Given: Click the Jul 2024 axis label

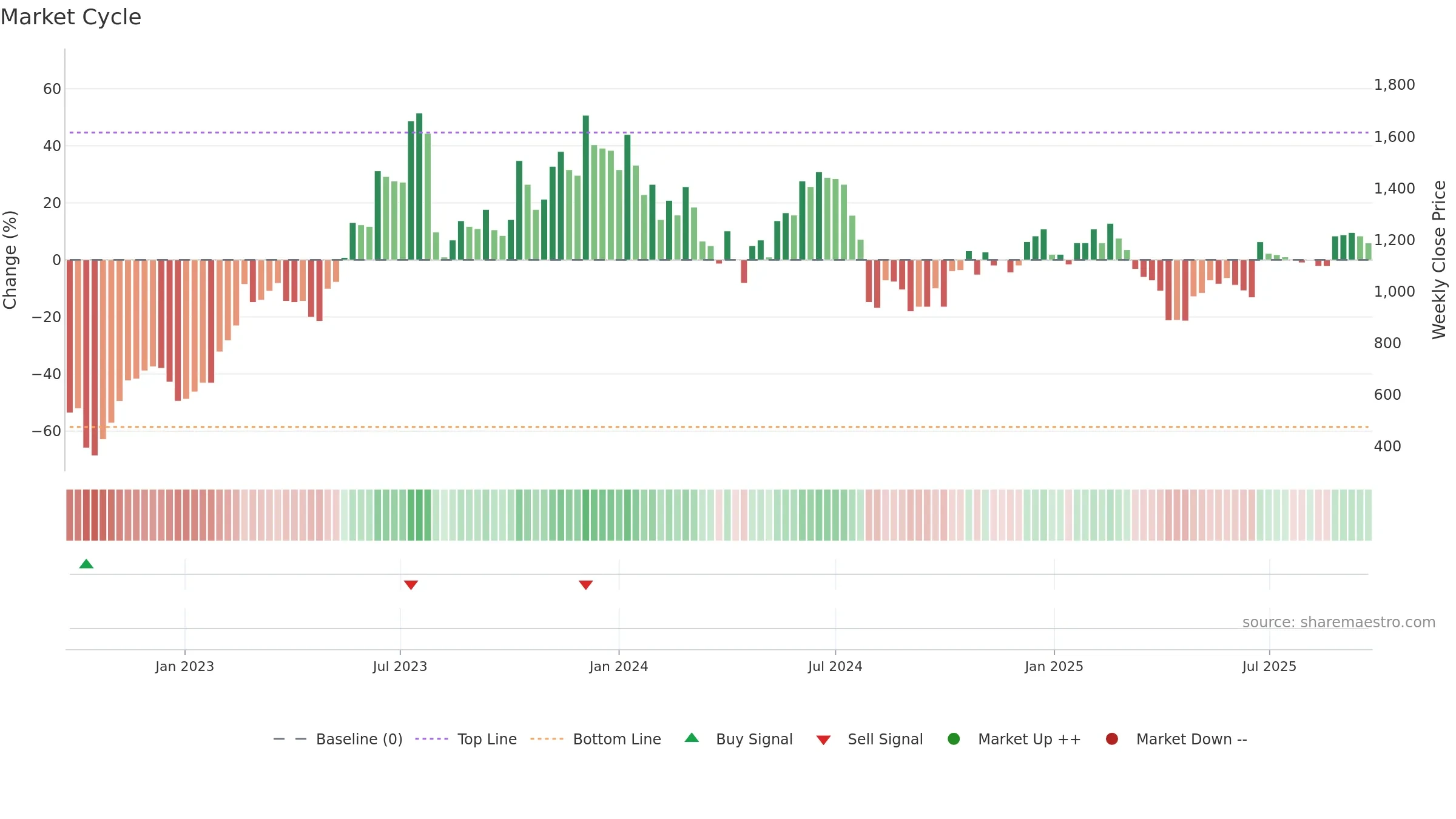Looking at the screenshot, I should point(835,666).
